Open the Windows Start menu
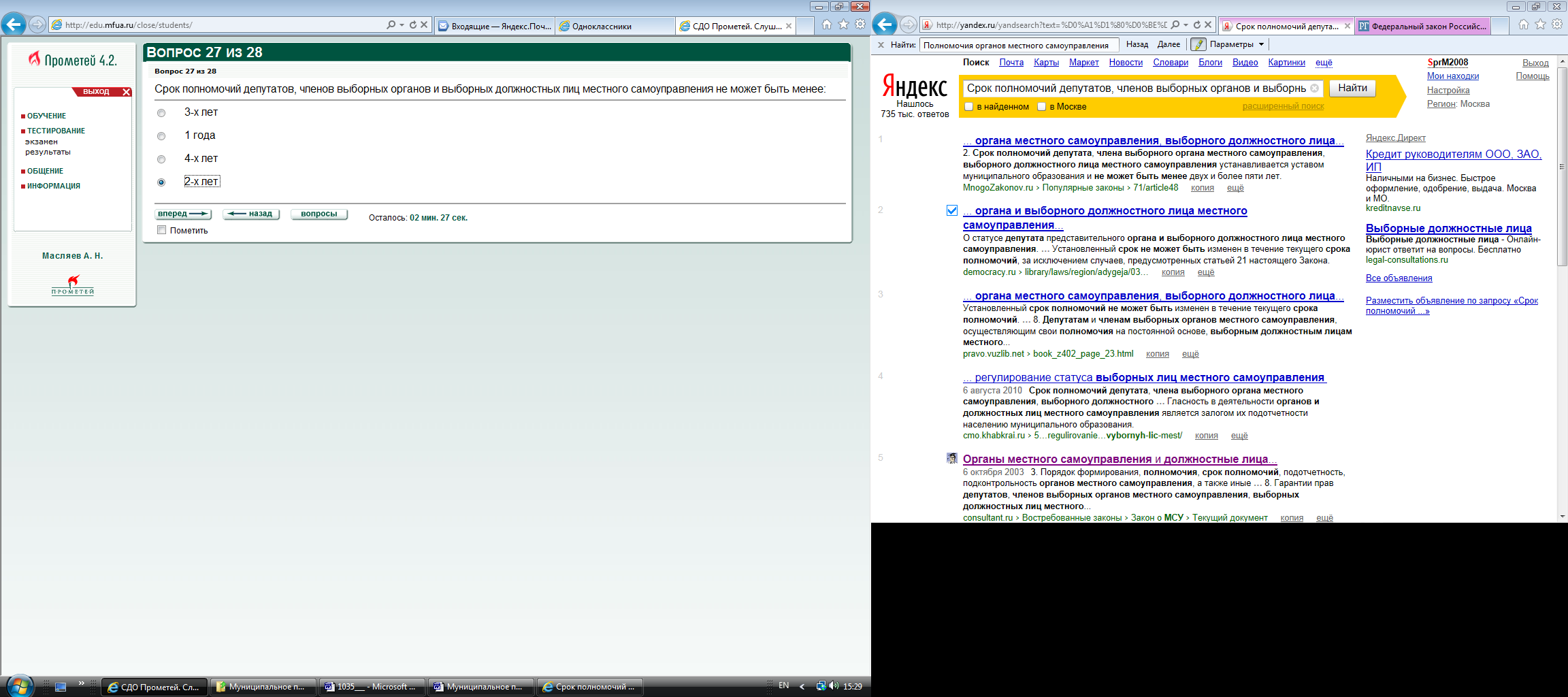This screenshot has width=1568, height=697. (18, 685)
